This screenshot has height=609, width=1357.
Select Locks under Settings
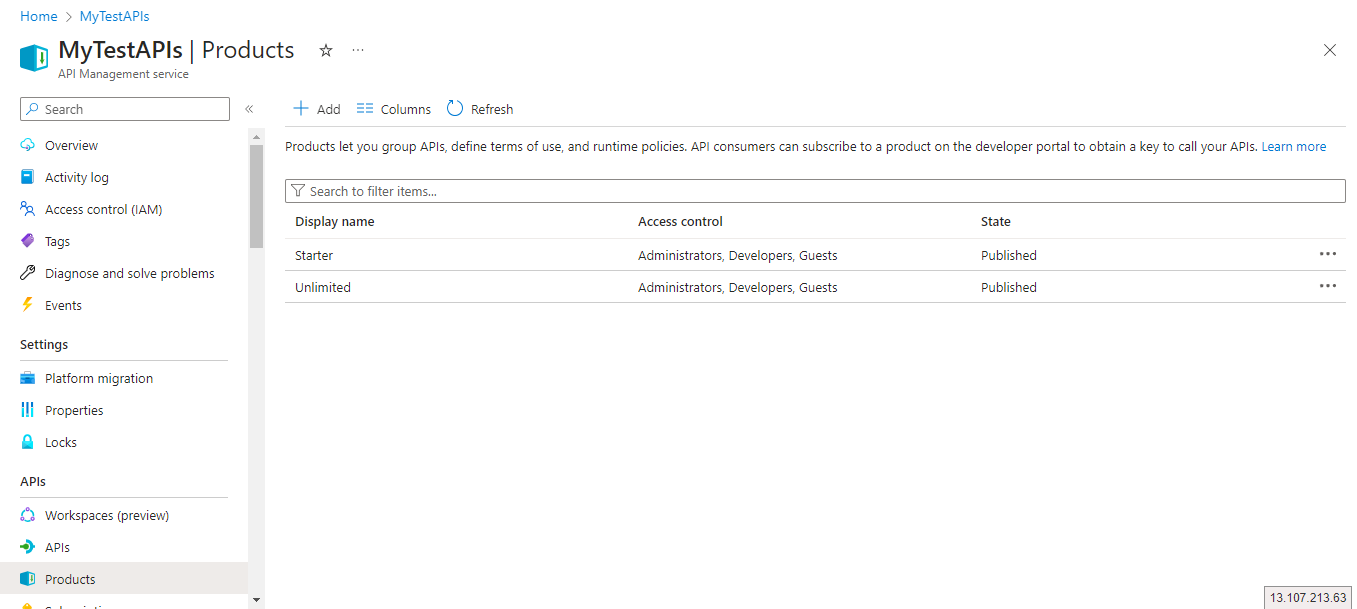tap(61, 442)
